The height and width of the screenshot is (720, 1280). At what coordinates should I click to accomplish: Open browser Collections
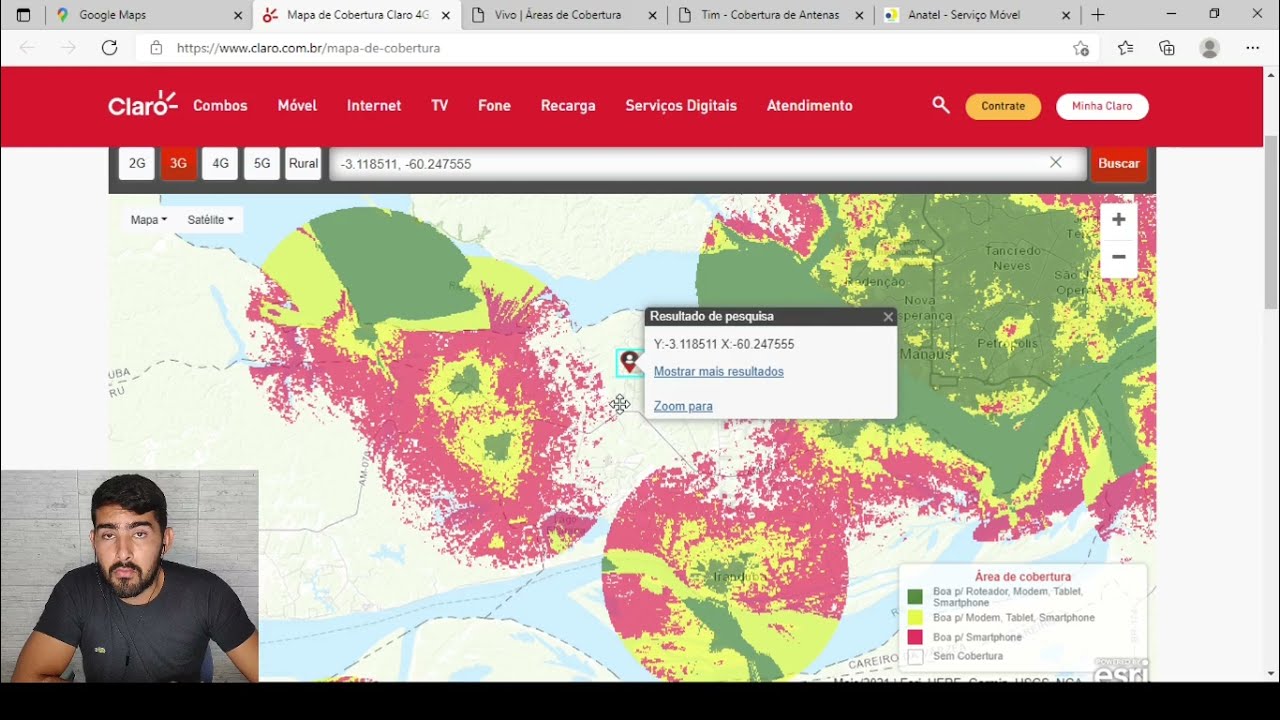pyautogui.click(x=1167, y=48)
